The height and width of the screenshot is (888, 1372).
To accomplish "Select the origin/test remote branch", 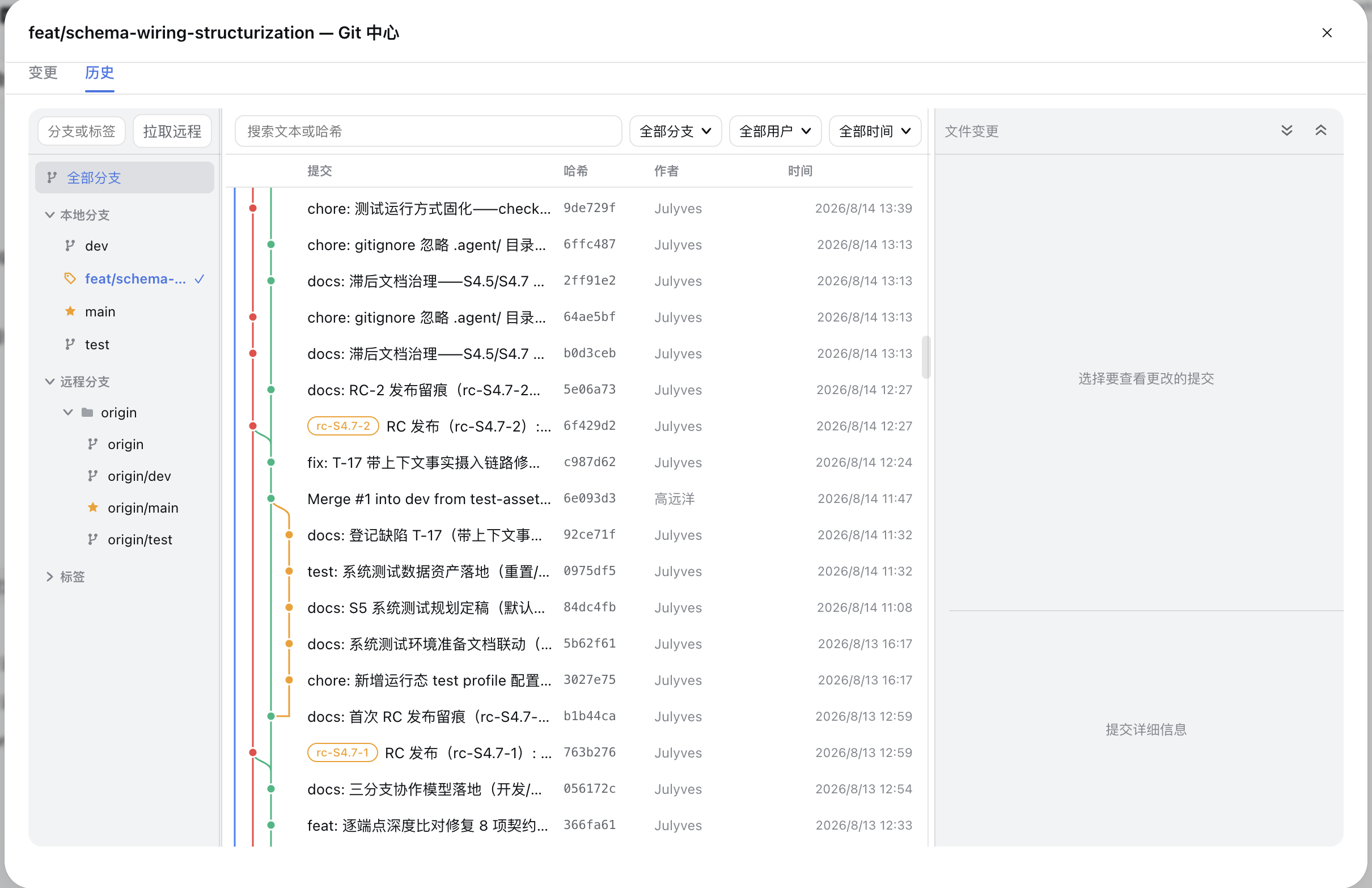I will [139, 539].
